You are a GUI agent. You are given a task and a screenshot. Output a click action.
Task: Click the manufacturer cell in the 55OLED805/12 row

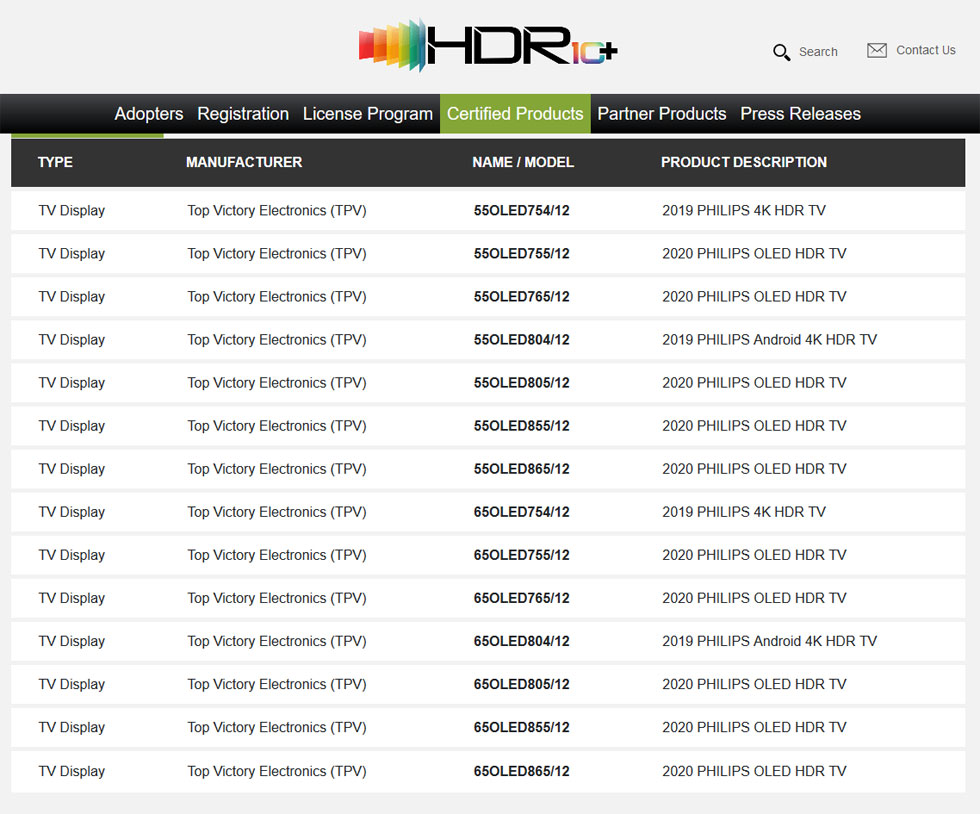coord(277,383)
